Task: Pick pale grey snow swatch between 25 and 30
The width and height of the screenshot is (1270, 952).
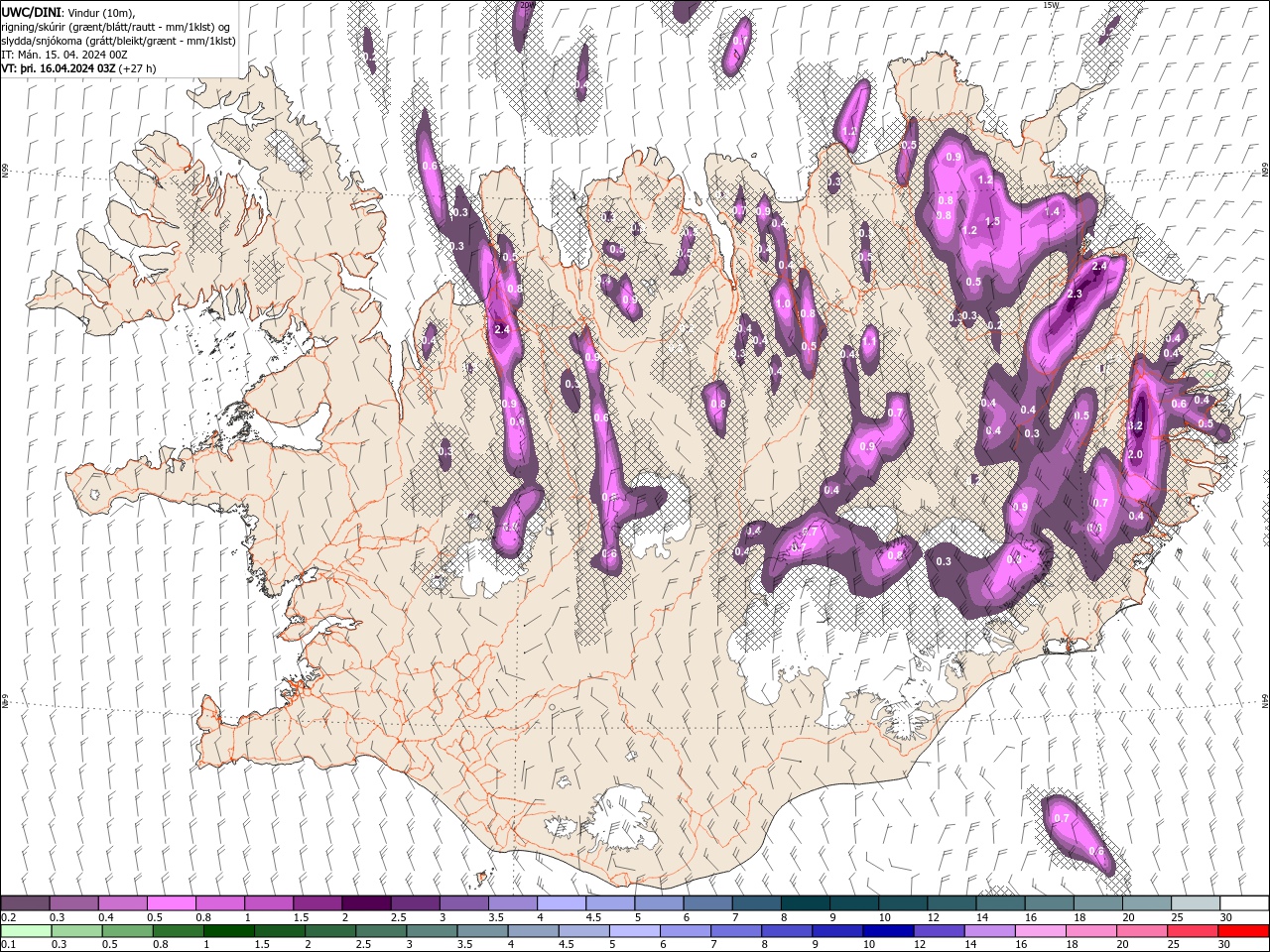Action: click(x=1196, y=903)
